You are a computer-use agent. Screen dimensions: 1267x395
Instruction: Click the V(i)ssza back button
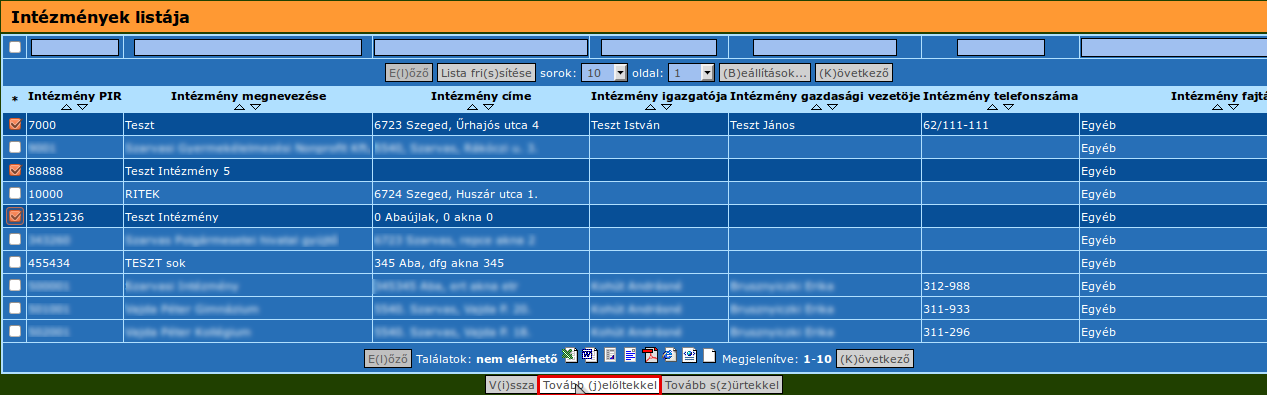(511, 385)
